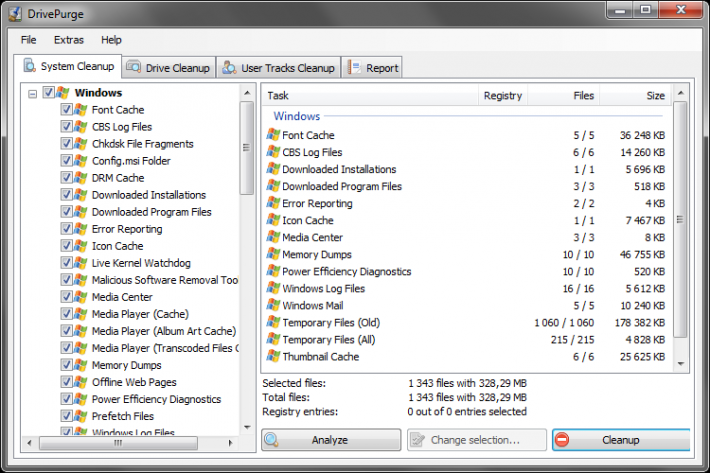Collapse the Windows tree node
Viewport: 710px width, 473px height.
[32, 94]
